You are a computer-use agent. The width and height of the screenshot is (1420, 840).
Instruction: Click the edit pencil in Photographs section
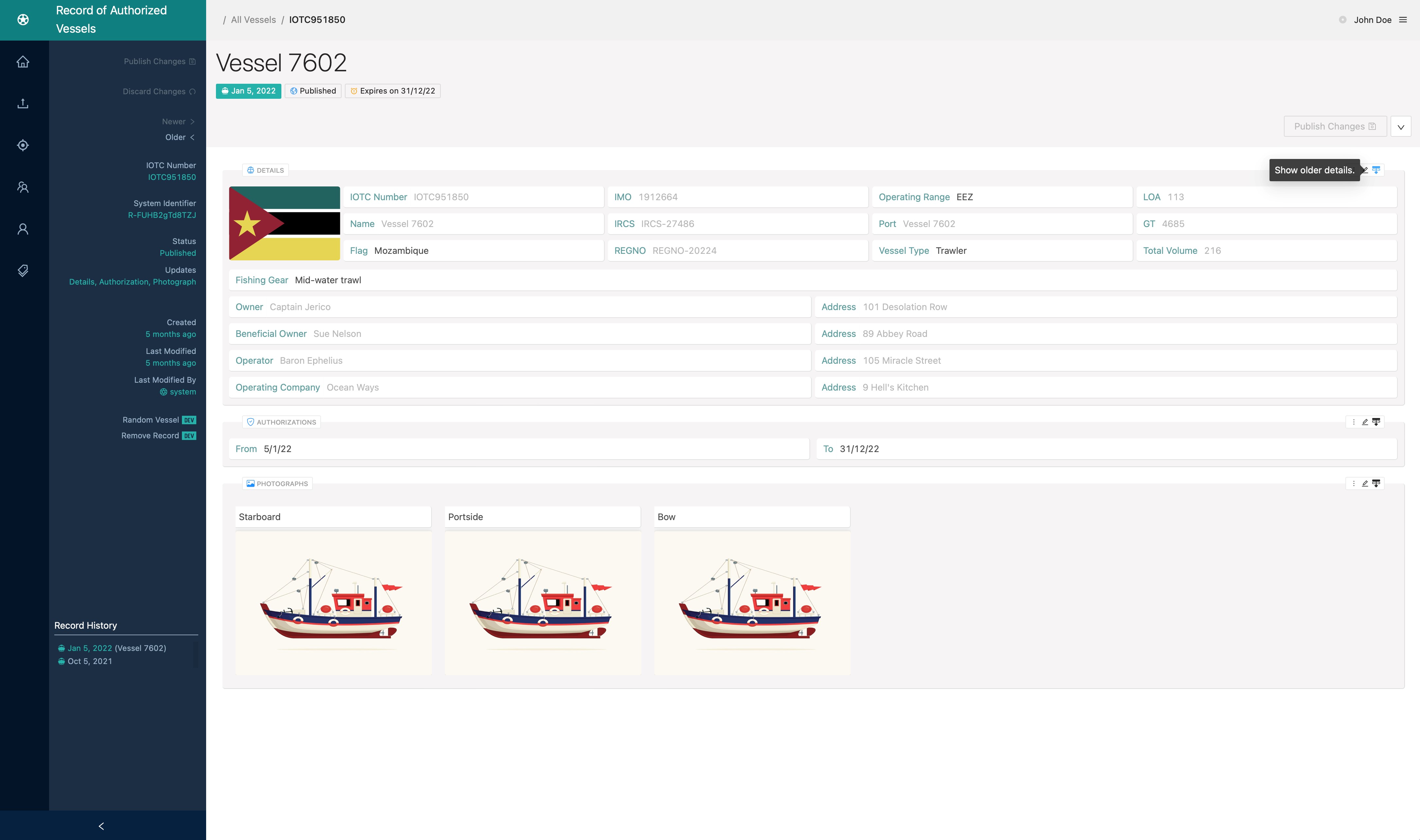point(1364,483)
